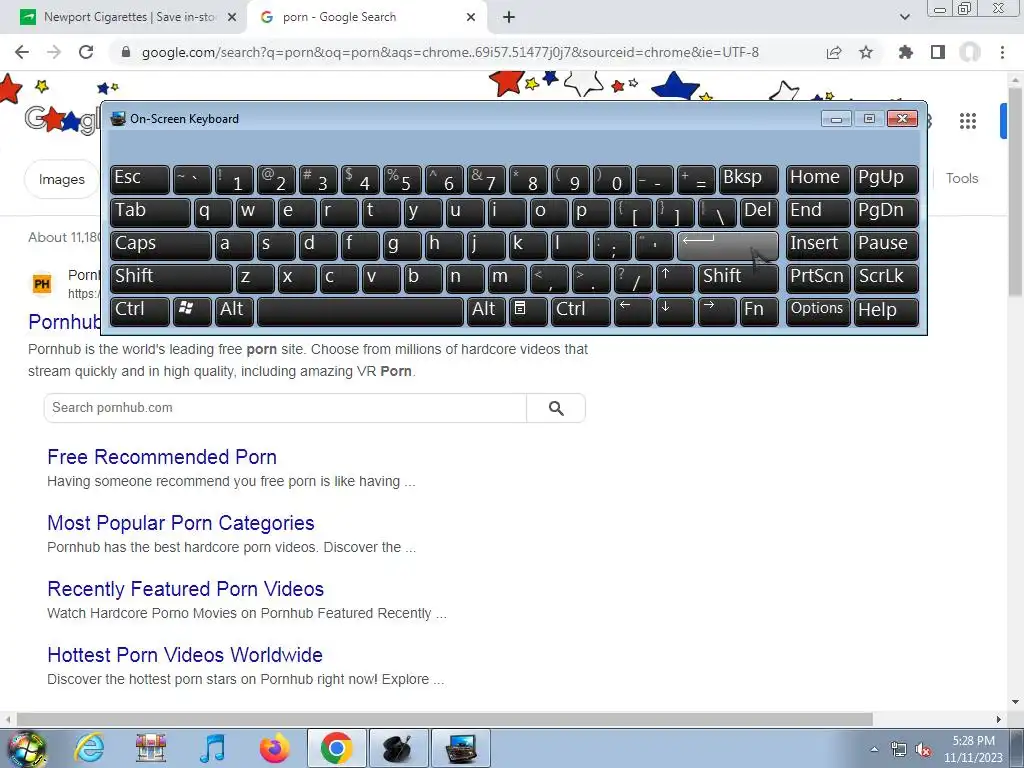Toggle the right Shift key
This screenshot has width=1024, height=768.
pos(738,278)
